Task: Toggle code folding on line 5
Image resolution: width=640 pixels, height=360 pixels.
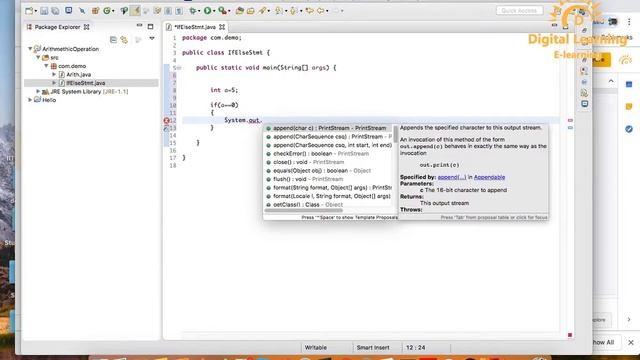Action: pyautogui.click(x=179, y=68)
